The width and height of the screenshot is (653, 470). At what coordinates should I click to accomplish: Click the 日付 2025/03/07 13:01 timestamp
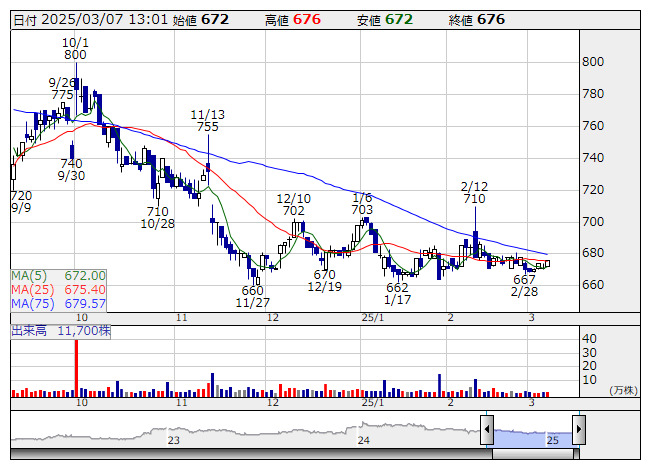click(91, 20)
